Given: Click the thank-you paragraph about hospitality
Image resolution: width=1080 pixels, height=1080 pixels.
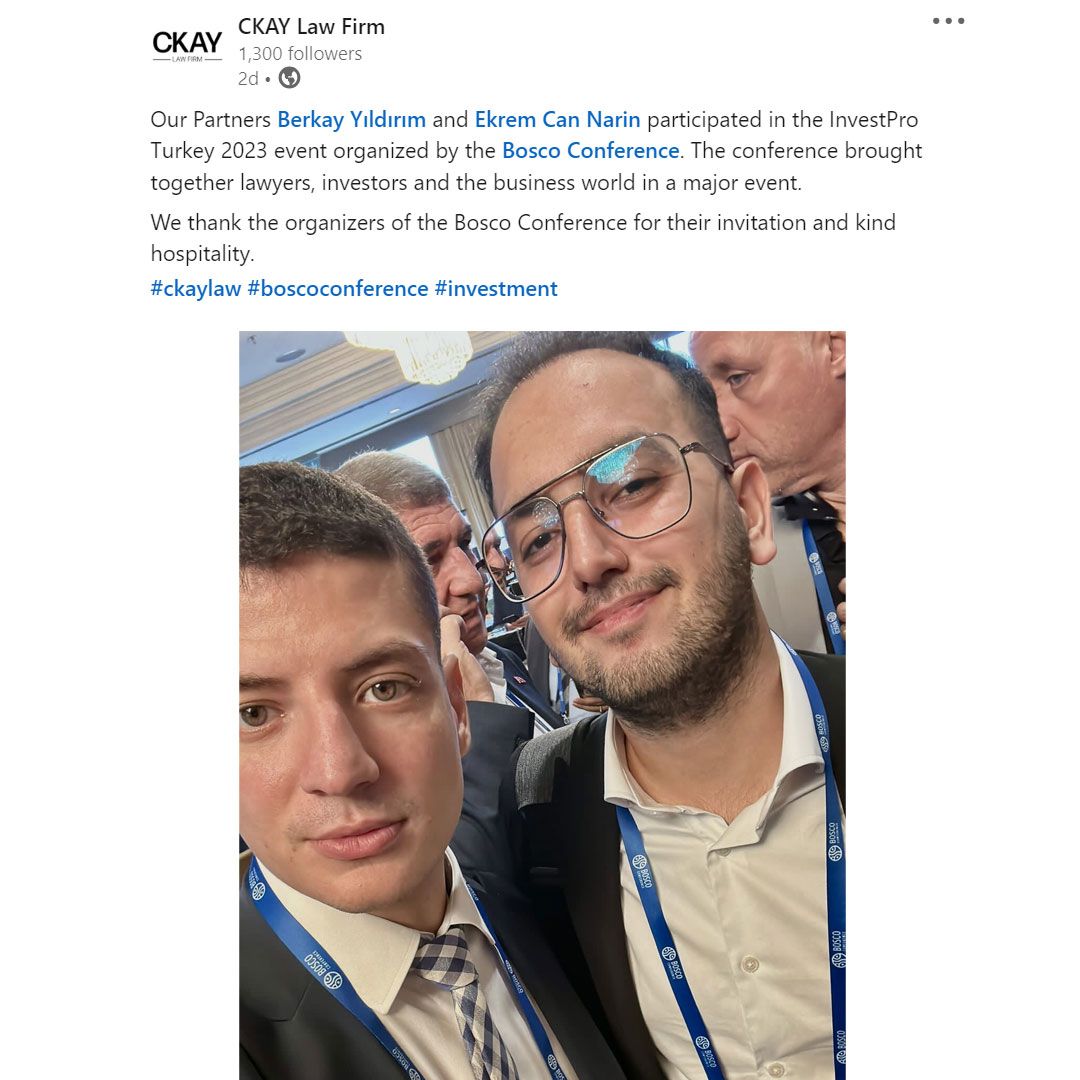Looking at the screenshot, I should point(523,238).
